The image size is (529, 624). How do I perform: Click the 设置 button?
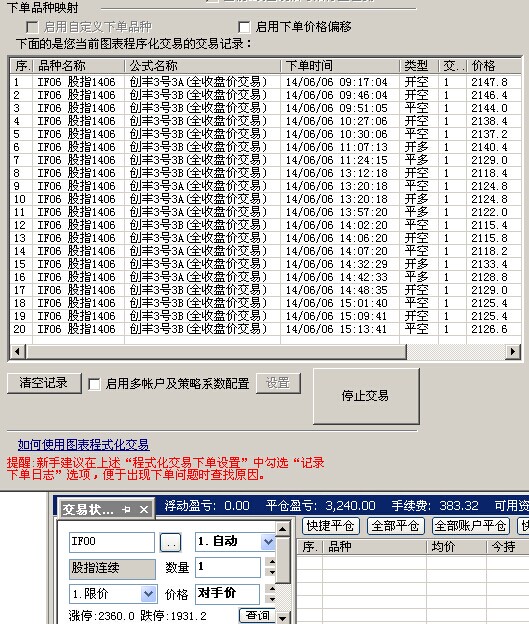coord(278,383)
